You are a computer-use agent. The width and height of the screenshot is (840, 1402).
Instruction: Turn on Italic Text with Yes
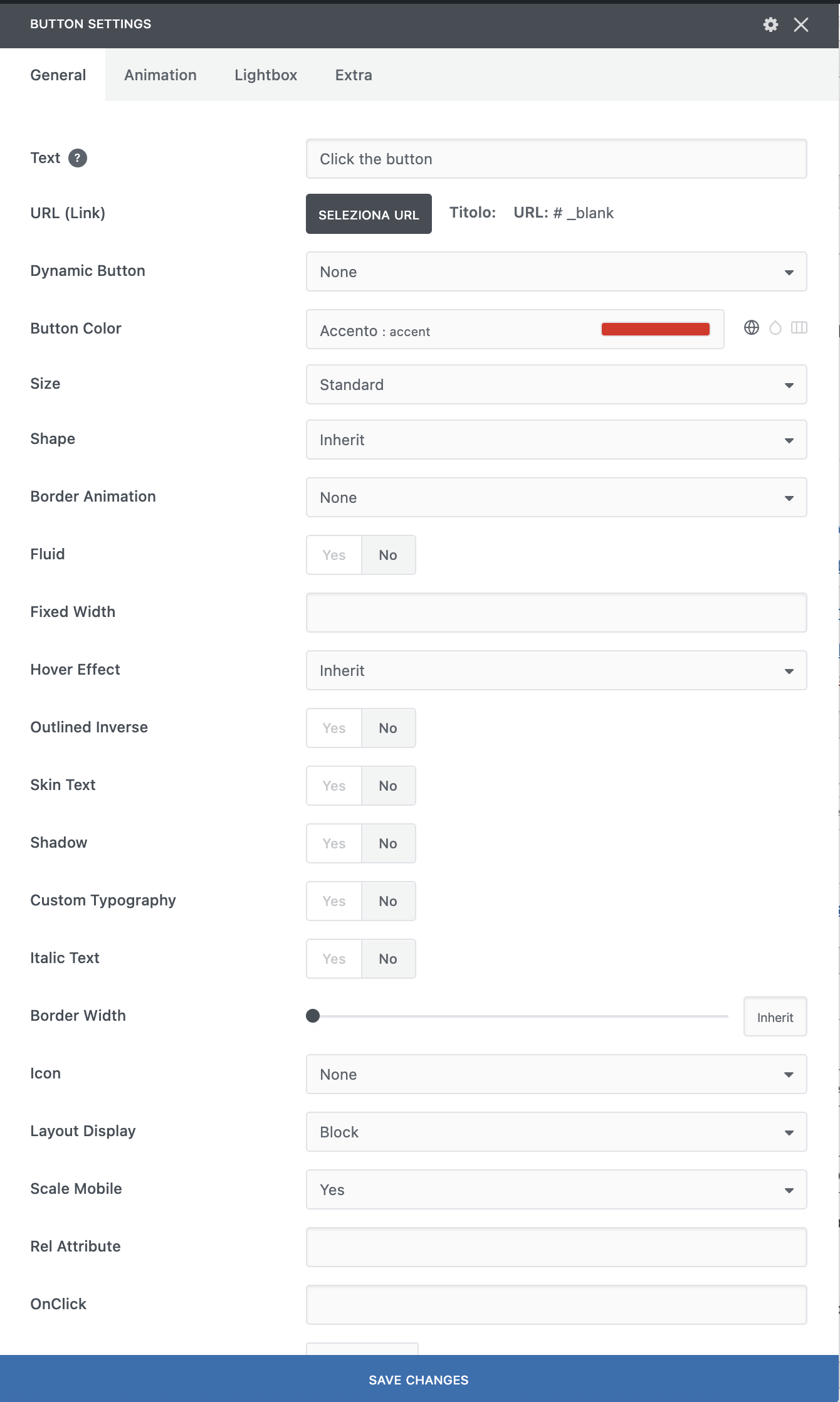[334, 959]
